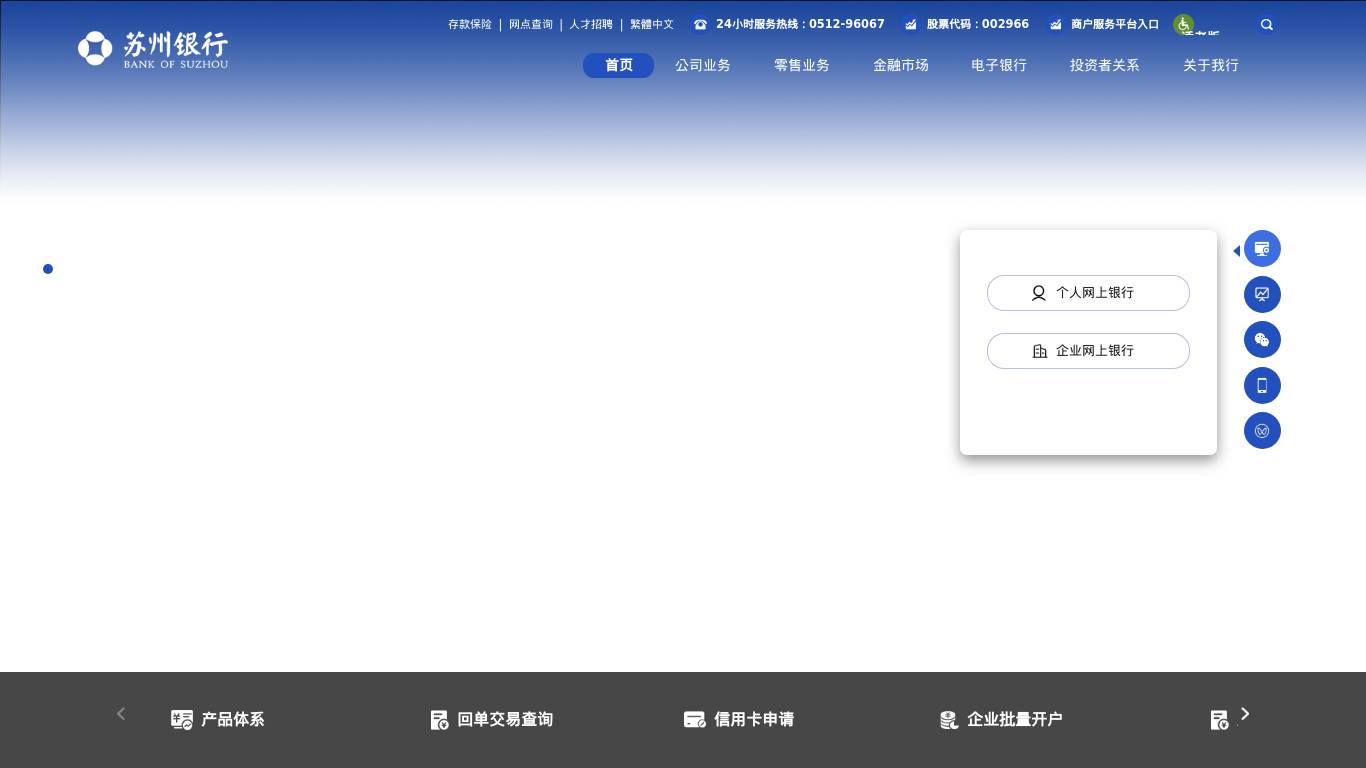Click the WeChat sidebar icon

(x=1262, y=340)
